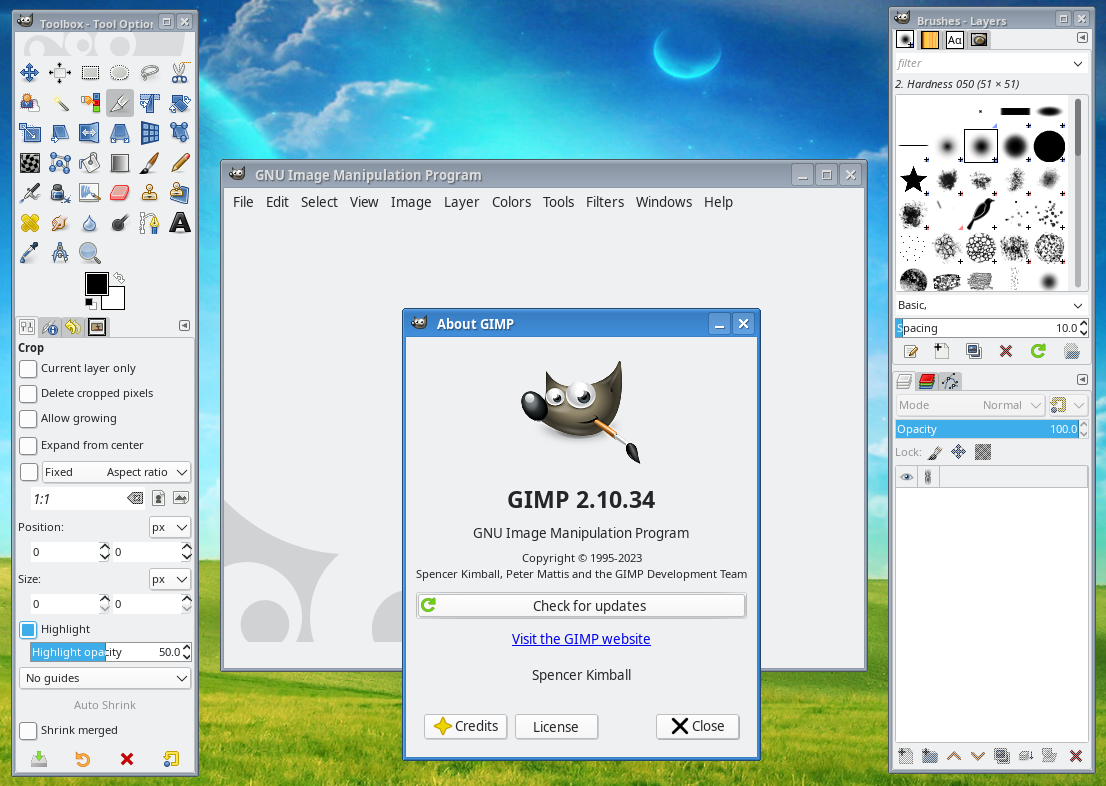Screen dimensions: 1106x786
Task: Click Check for updates button
Action: pyautogui.click(x=581, y=606)
